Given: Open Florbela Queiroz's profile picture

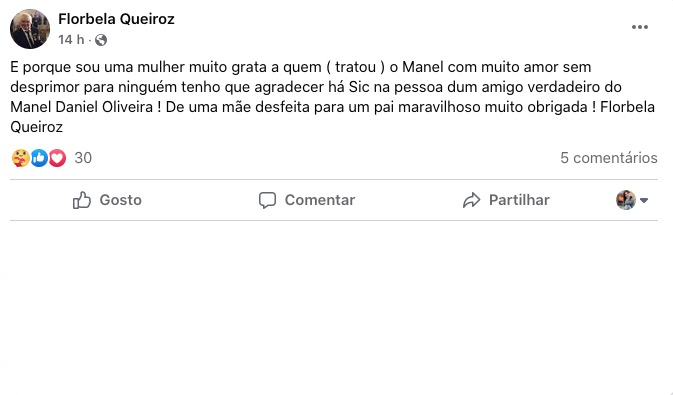Looking at the screenshot, I should pyautogui.click(x=30, y=29).
